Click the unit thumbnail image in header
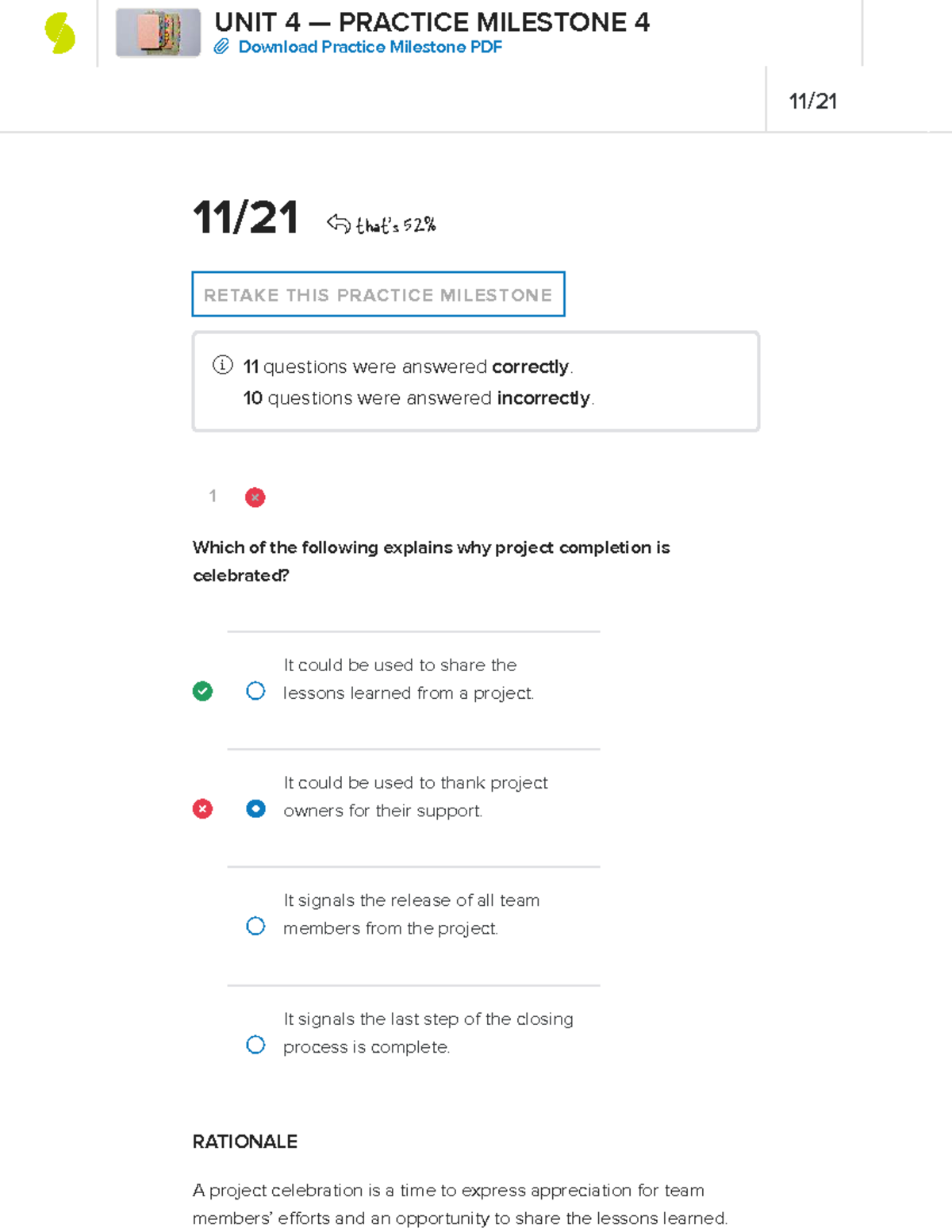This screenshot has width=952, height=1232. pyautogui.click(x=158, y=33)
